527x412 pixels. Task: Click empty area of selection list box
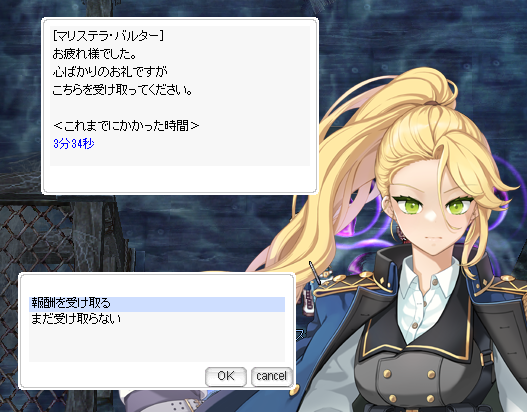pos(157,344)
